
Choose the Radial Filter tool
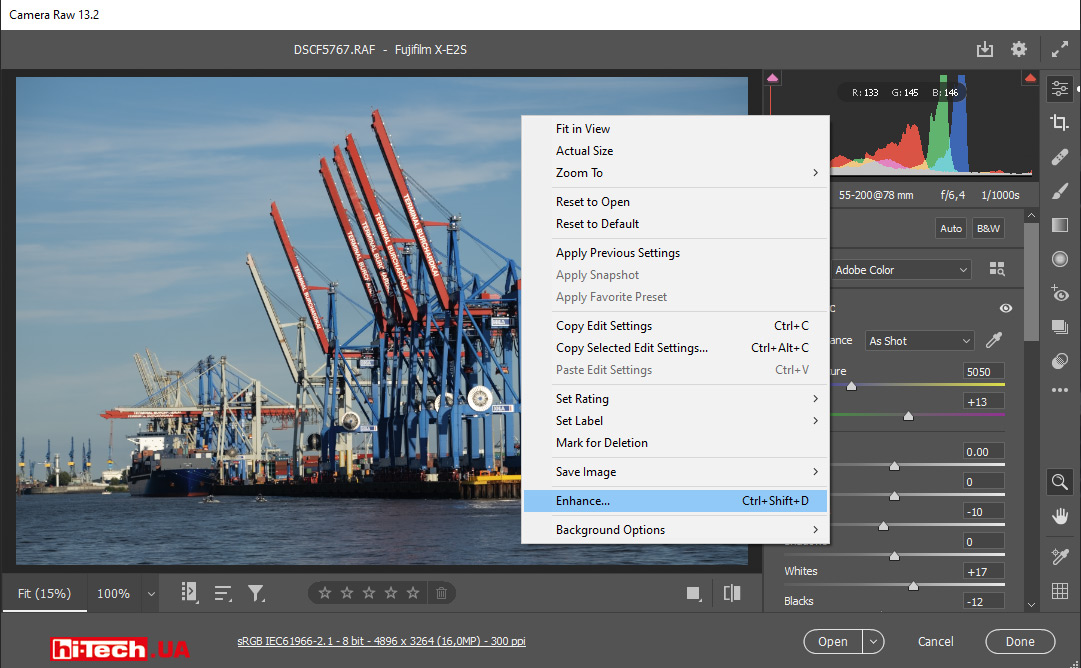click(x=1060, y=259)
